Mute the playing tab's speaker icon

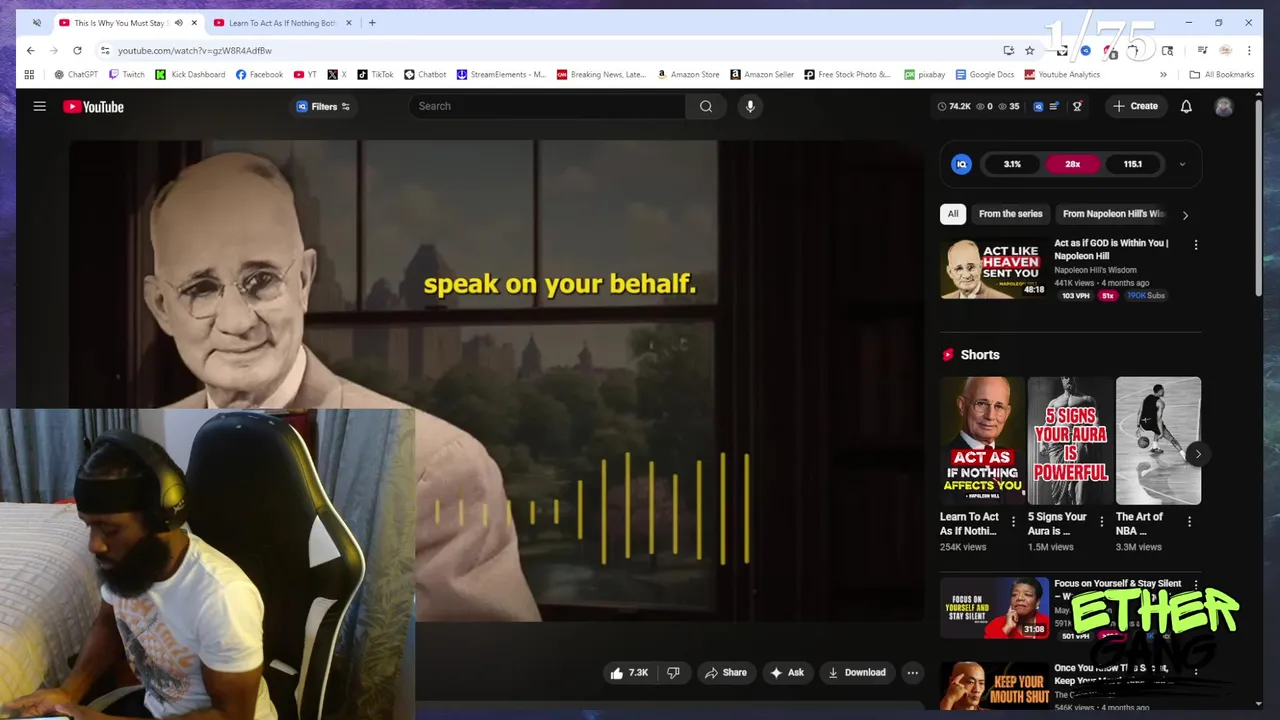pos(179,23)
